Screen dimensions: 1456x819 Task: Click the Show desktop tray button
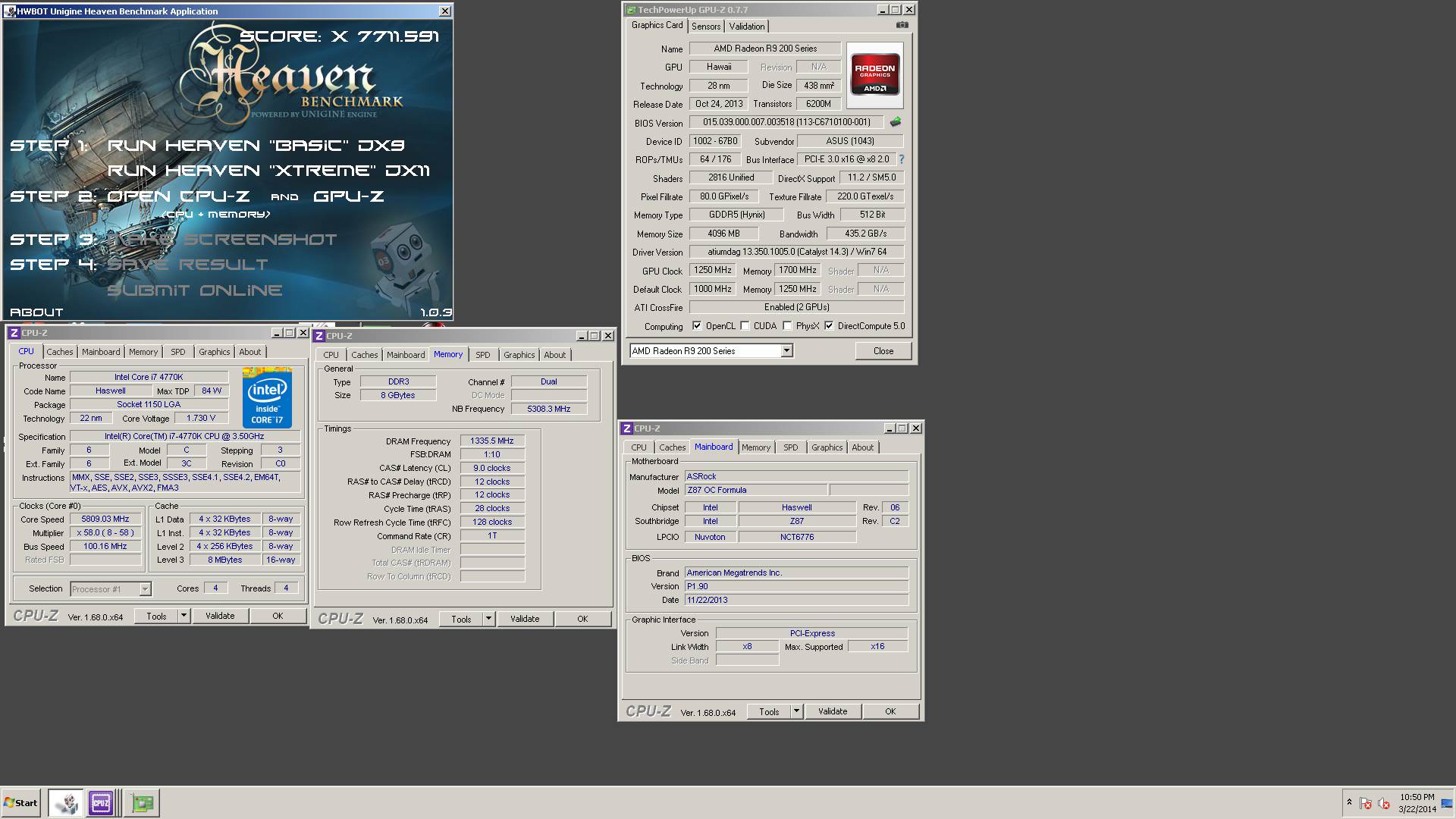(1447, 803)
